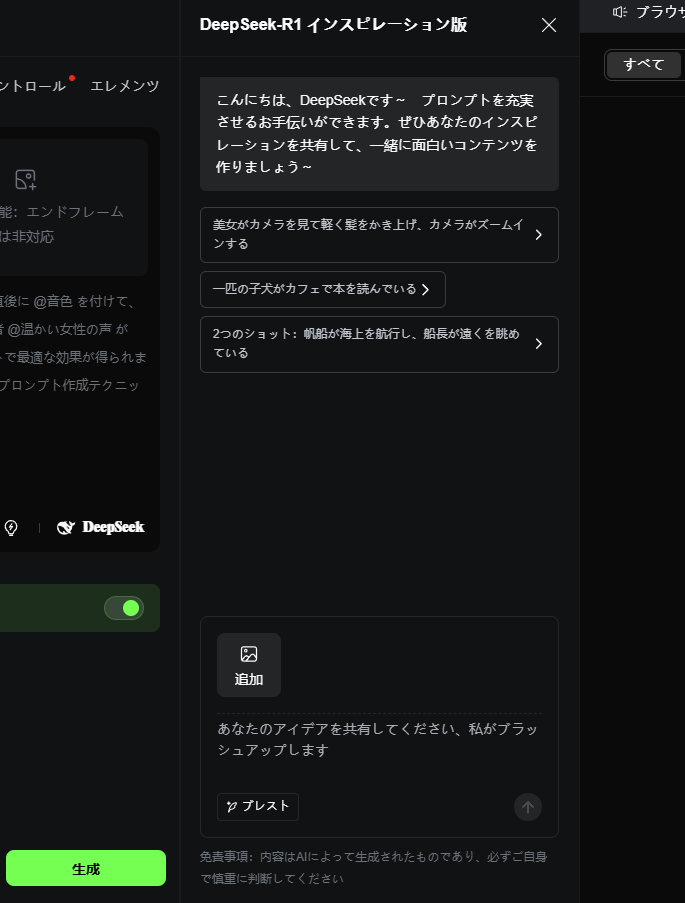Select the すべて filter tab

click(643, 64)
